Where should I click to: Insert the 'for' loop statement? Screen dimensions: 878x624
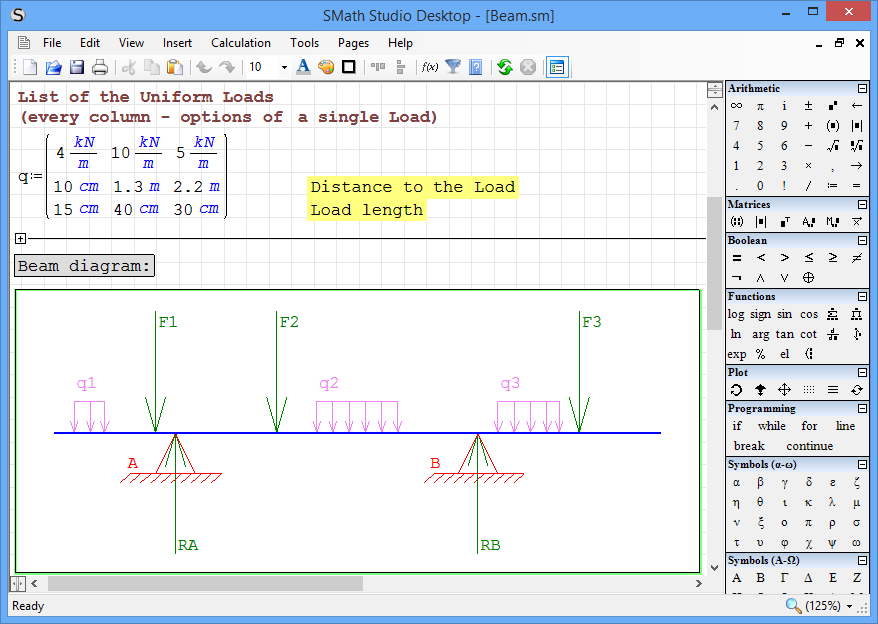809,426
